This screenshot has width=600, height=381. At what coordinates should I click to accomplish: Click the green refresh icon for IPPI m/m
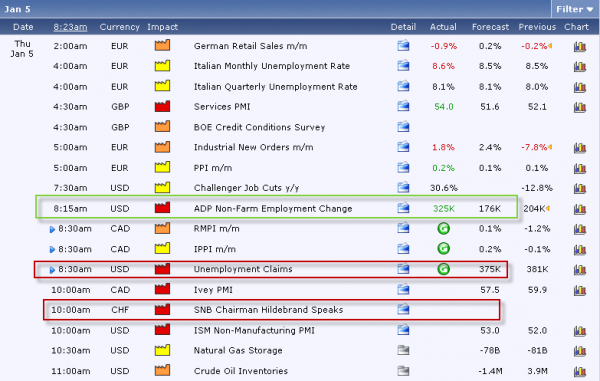pyautogui.click(x=443, y=249)
